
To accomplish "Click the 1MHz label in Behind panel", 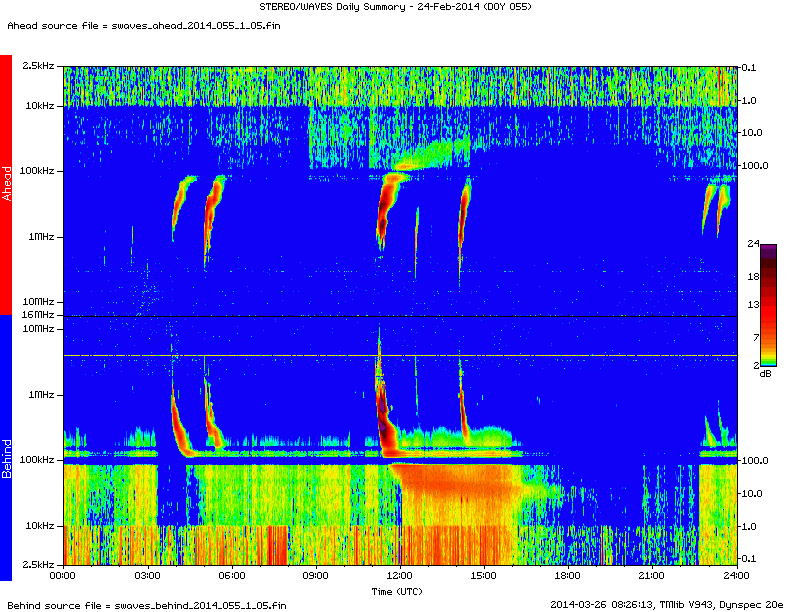I will (41, 394).
